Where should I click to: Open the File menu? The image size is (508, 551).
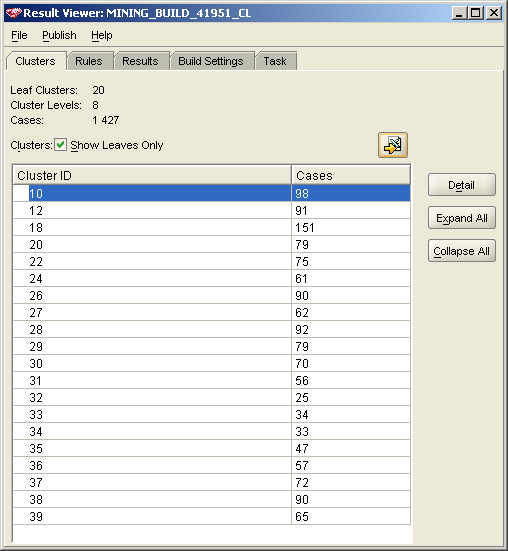(19, 35)
